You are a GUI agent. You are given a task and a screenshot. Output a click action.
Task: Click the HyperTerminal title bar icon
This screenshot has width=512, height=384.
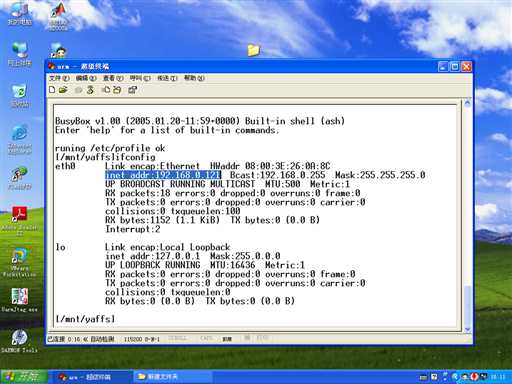[x=51, y=67]
